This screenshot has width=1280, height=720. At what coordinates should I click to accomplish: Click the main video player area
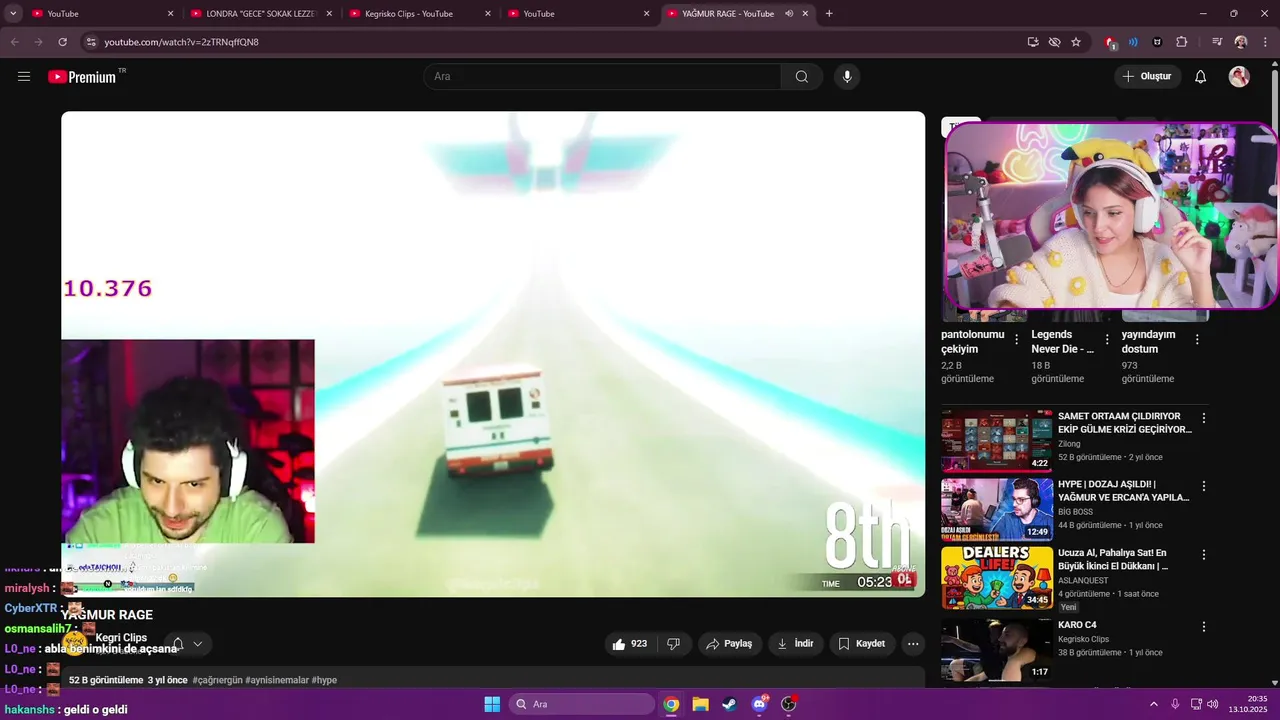493,354
